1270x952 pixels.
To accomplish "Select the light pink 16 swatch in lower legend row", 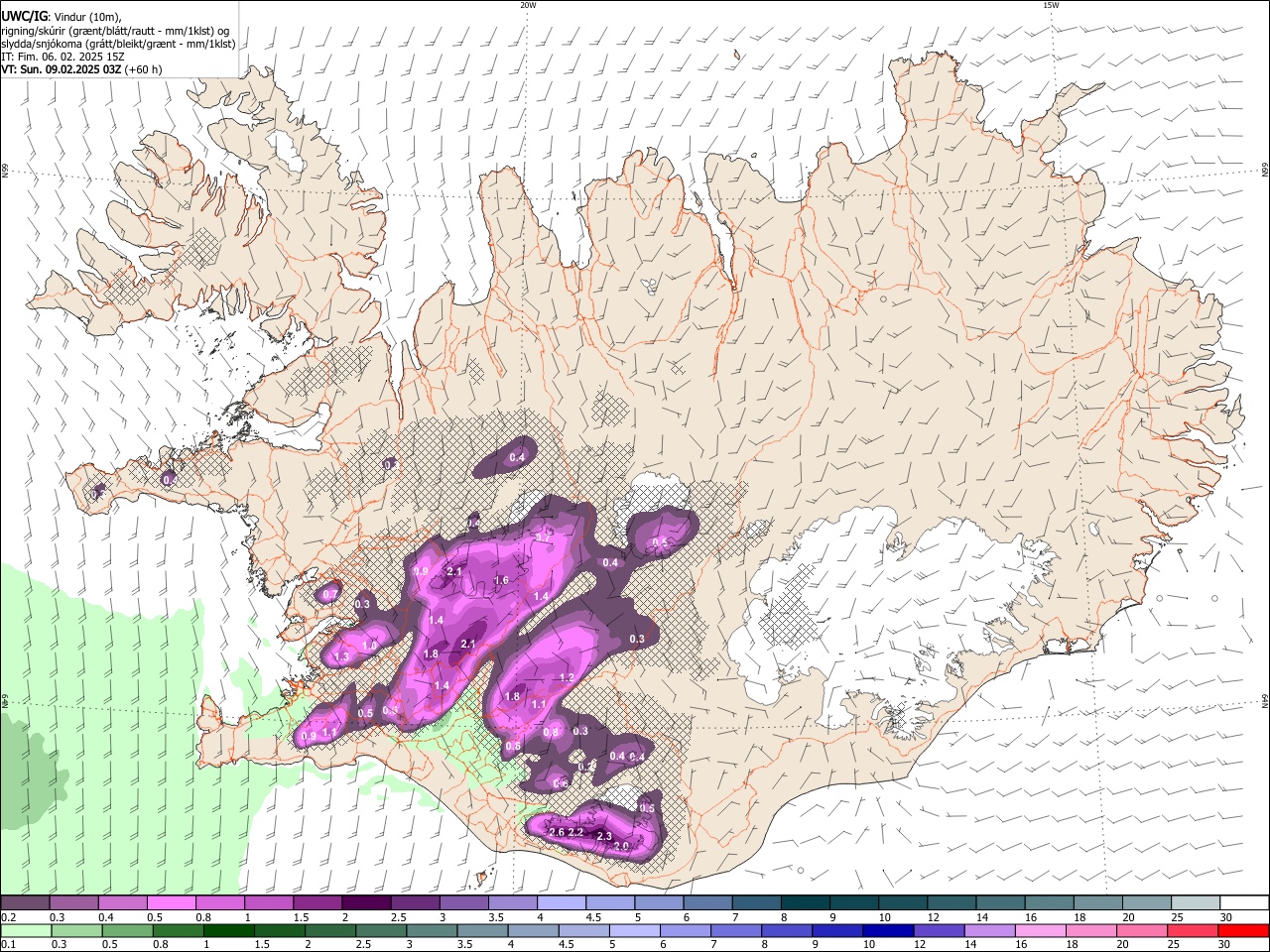I will click(x=1041, y=931).
